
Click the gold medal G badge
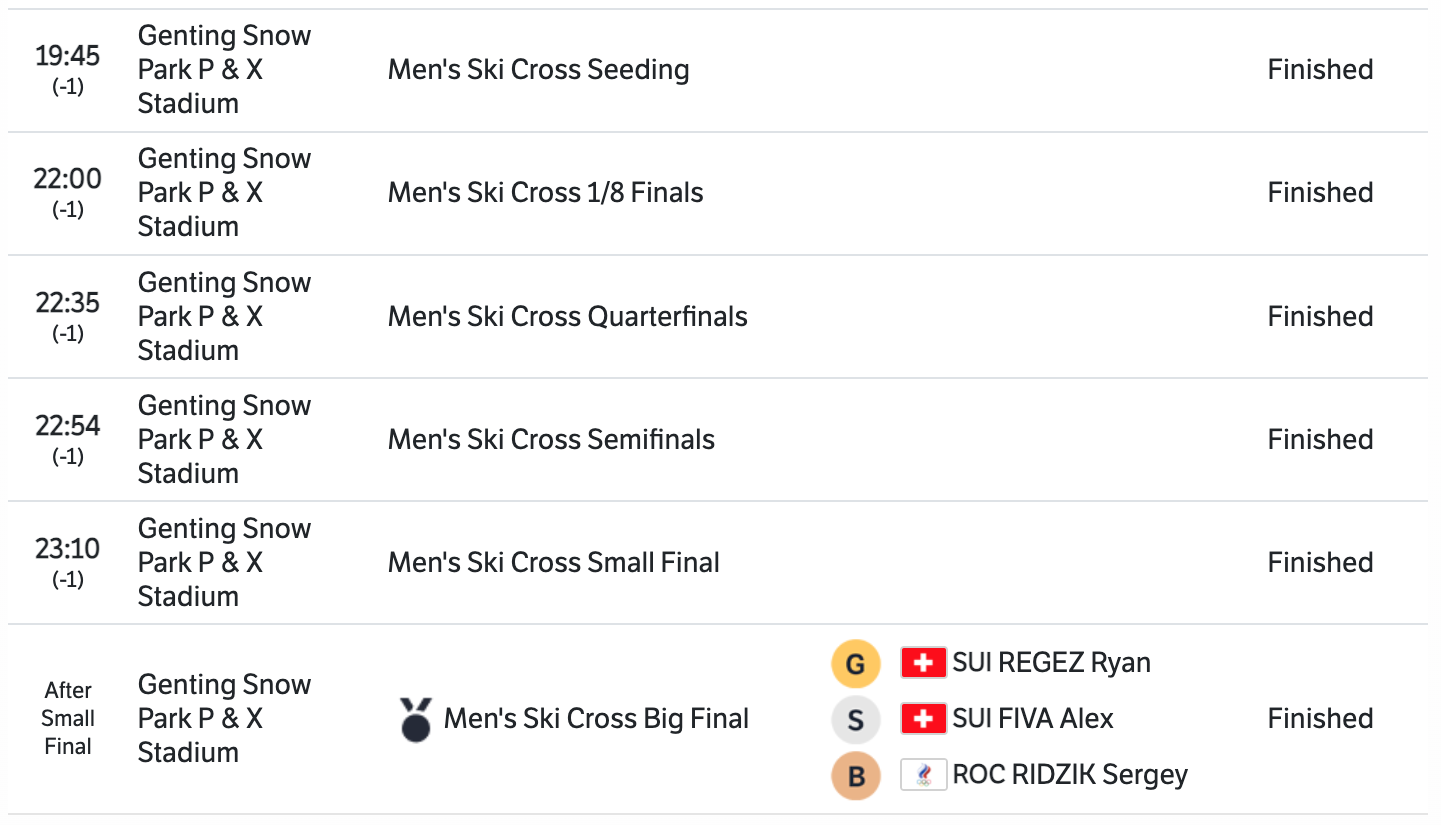point(855,664)
